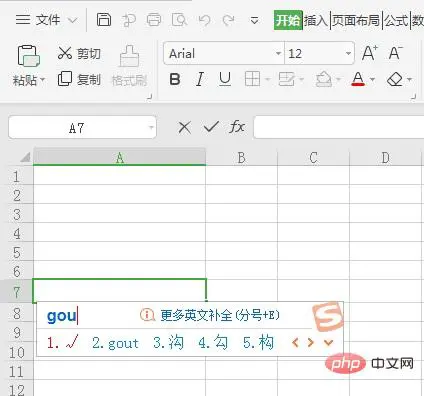Expand the clear eraser dropdown arrow
This screenshot has width=424, height=396.
[410, 79]
